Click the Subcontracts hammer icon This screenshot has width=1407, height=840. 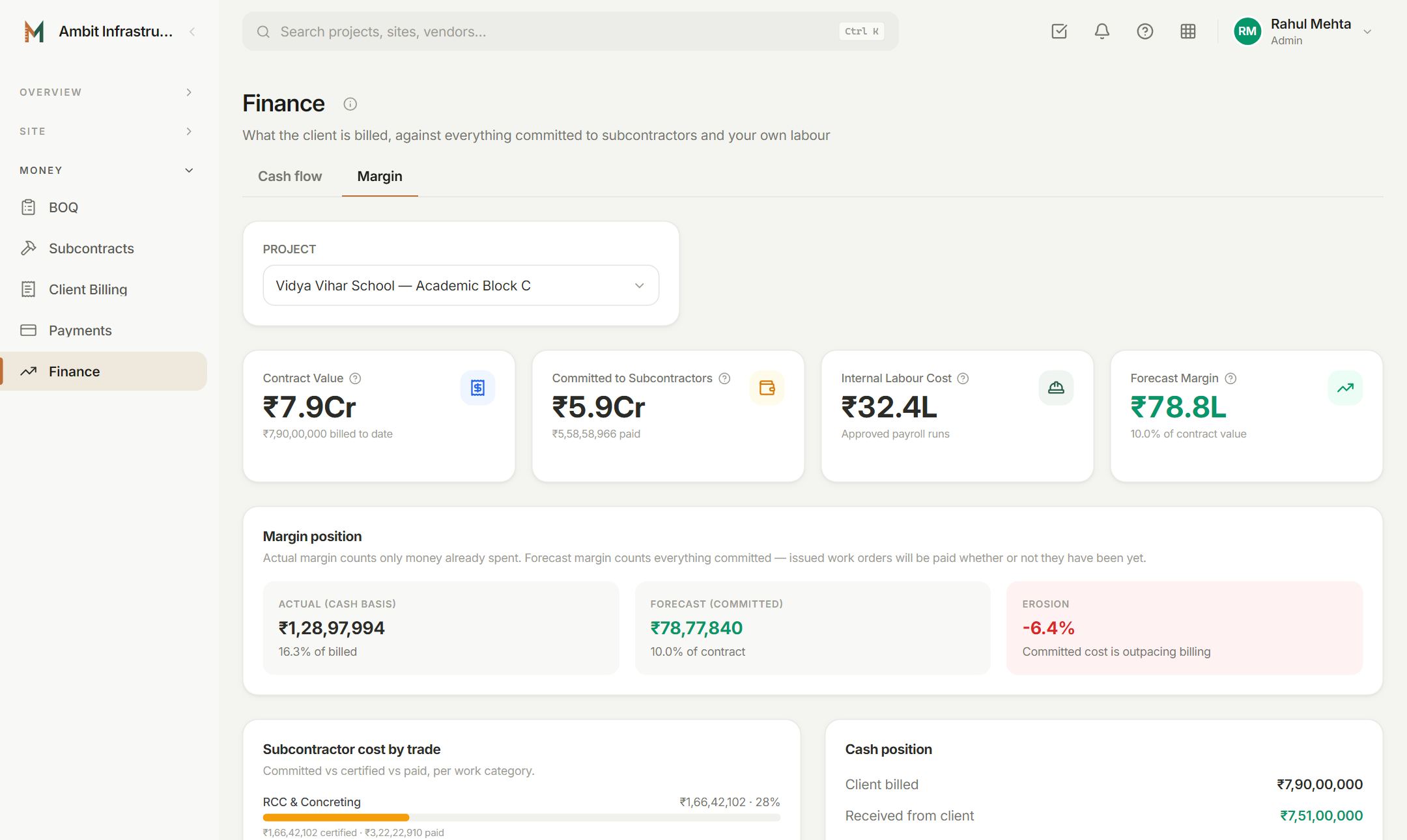pyautogui.click(x=28, y=248)
